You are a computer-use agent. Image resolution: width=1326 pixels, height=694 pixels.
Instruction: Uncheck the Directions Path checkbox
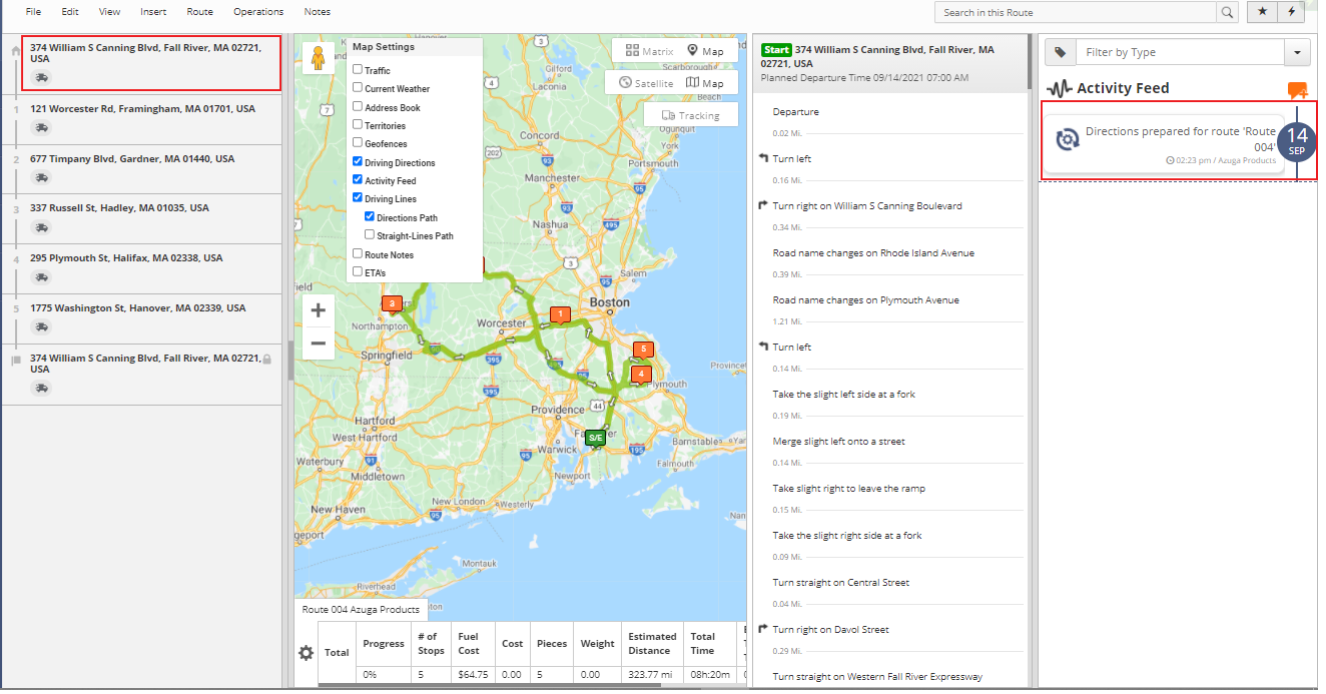pyautogui.click(x=369, y=217)
